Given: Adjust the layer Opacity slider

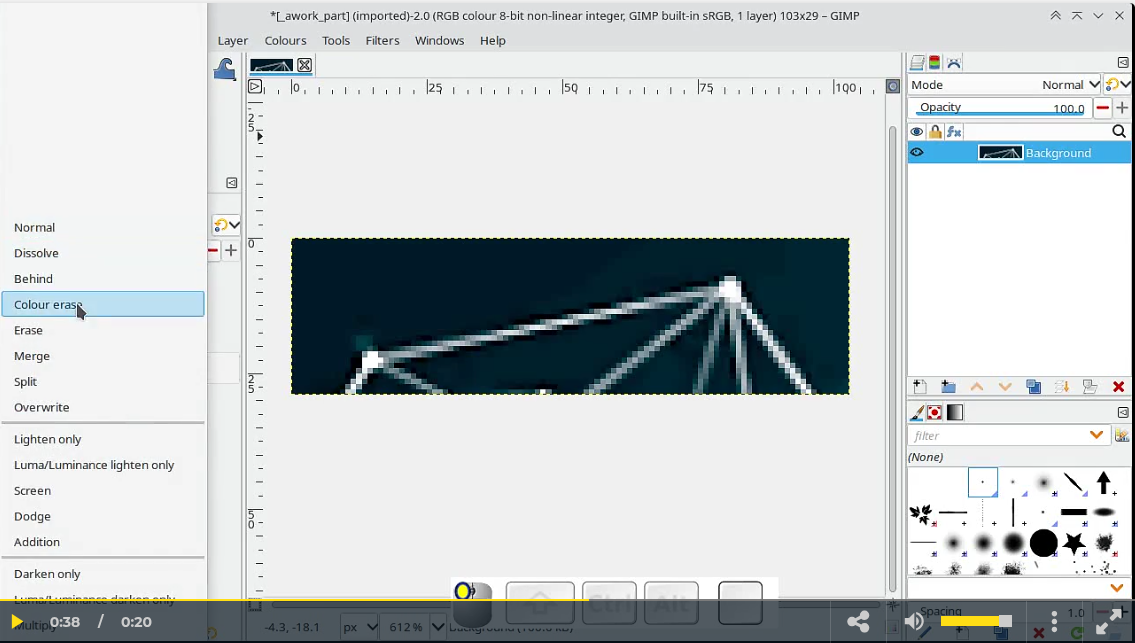Looking at the screenshot, I should pyautogui.click(x=999, y=108).
